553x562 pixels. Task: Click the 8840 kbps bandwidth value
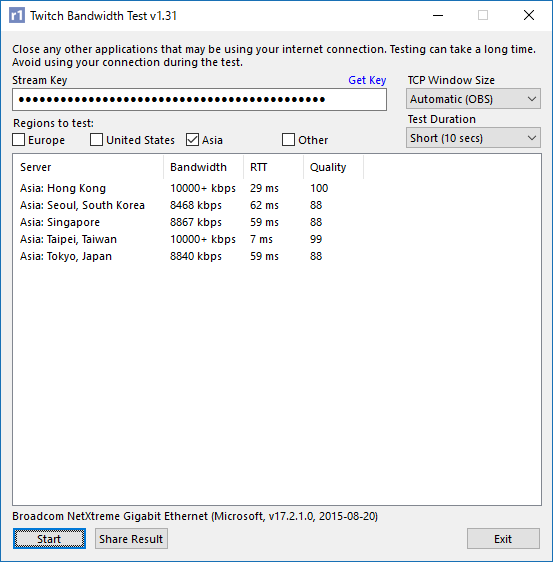click(196, 256)
